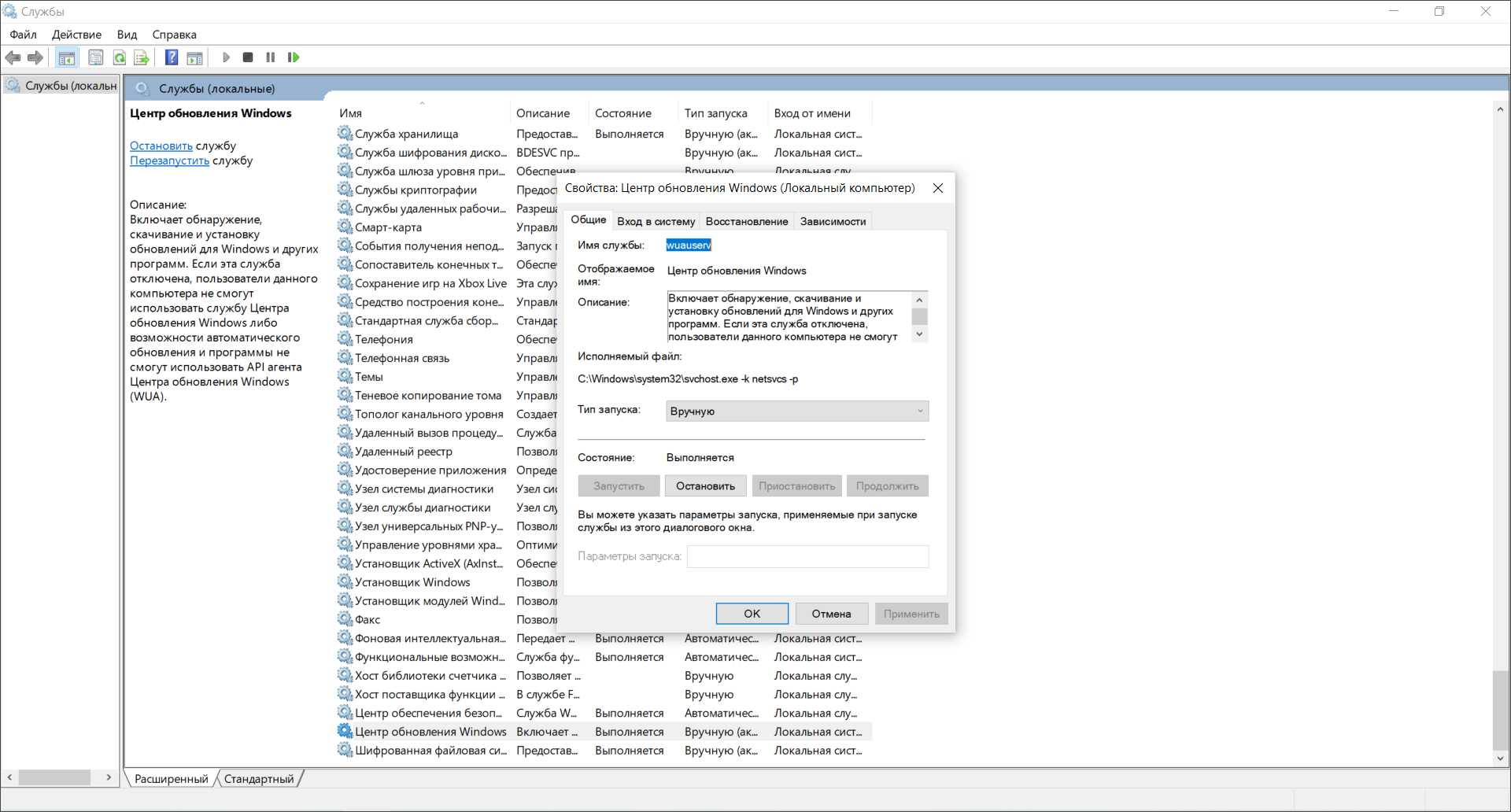
Task: Click the Pause service toolbar icon
Action: pos(271,57)
